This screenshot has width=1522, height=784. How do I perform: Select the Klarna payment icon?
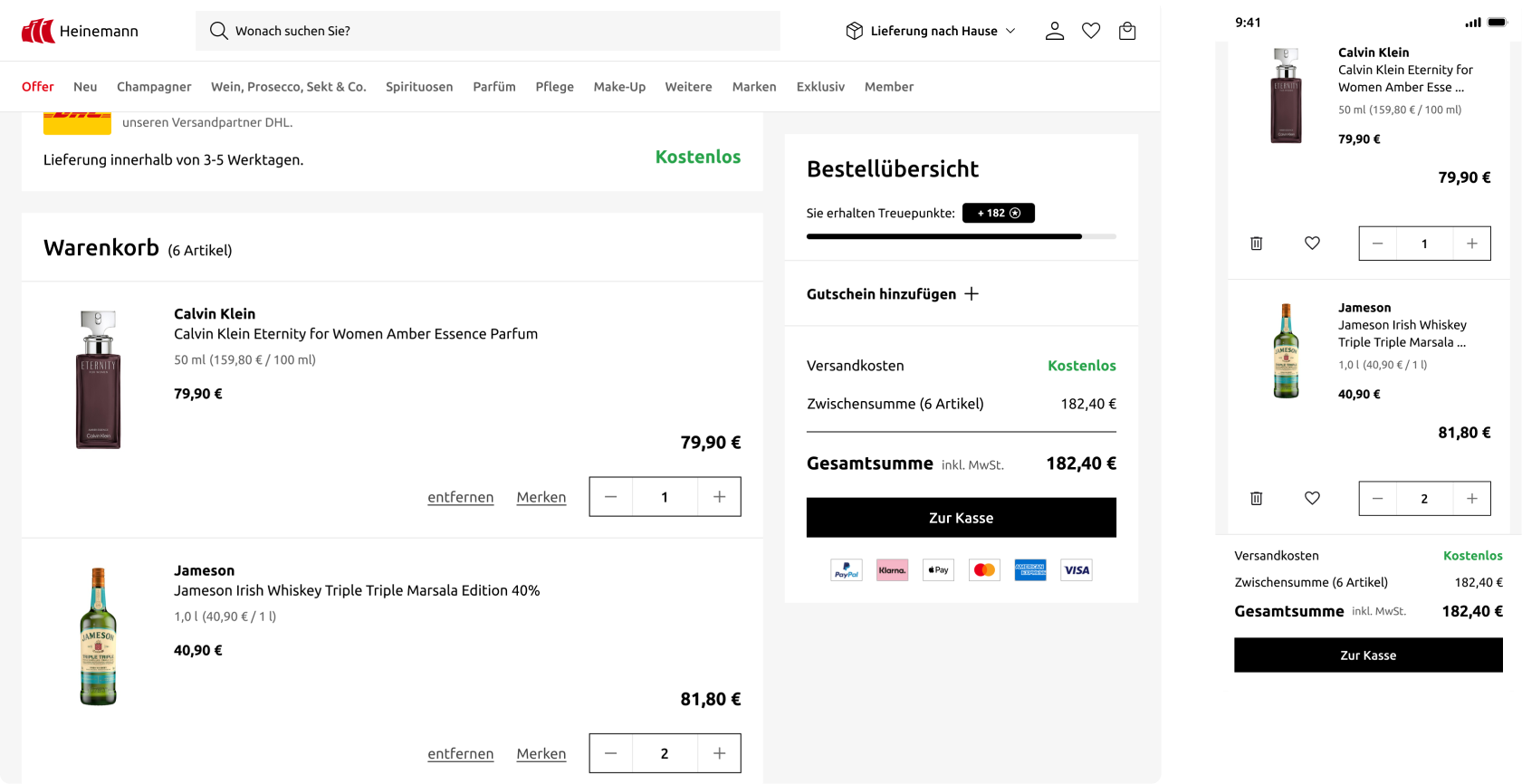tap(892, 570)
